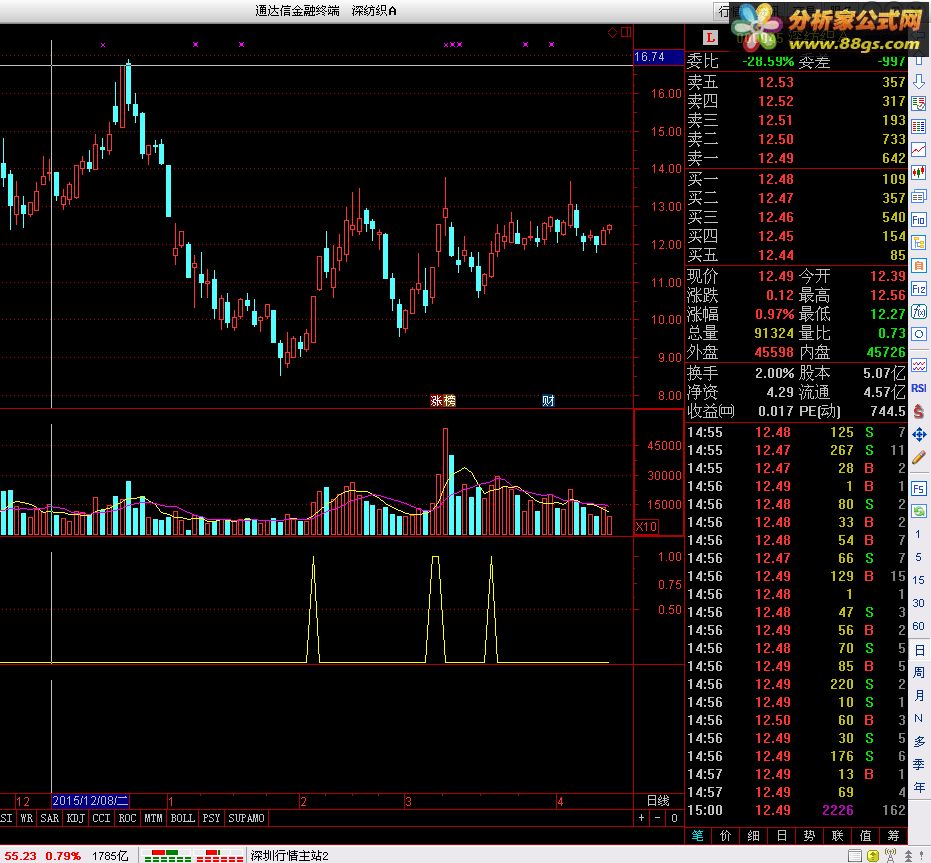Switch to the 联 linked tab
931x863 pixels.
coord(837,836)
